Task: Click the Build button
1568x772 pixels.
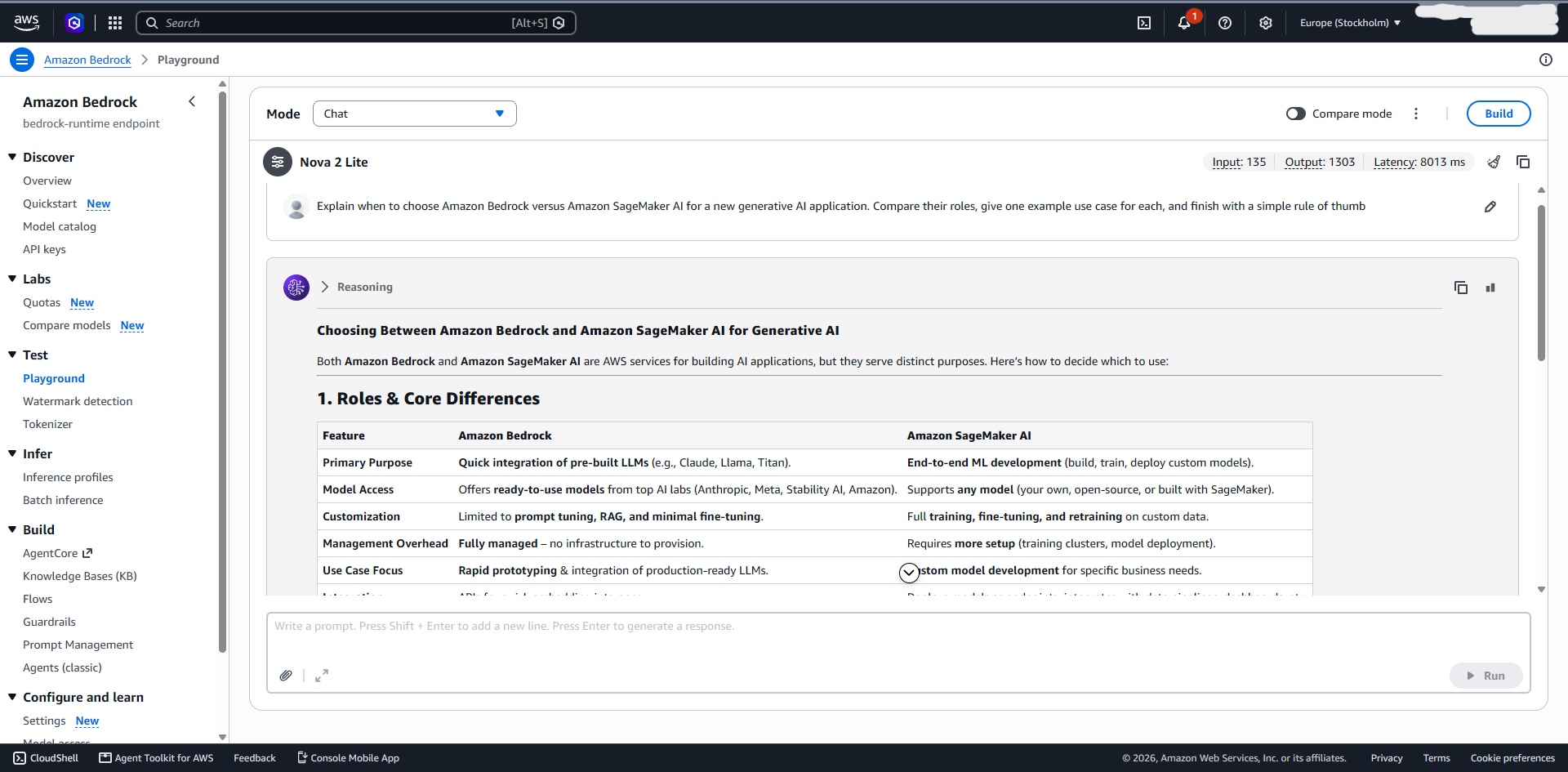Action: click(1499, 114)
